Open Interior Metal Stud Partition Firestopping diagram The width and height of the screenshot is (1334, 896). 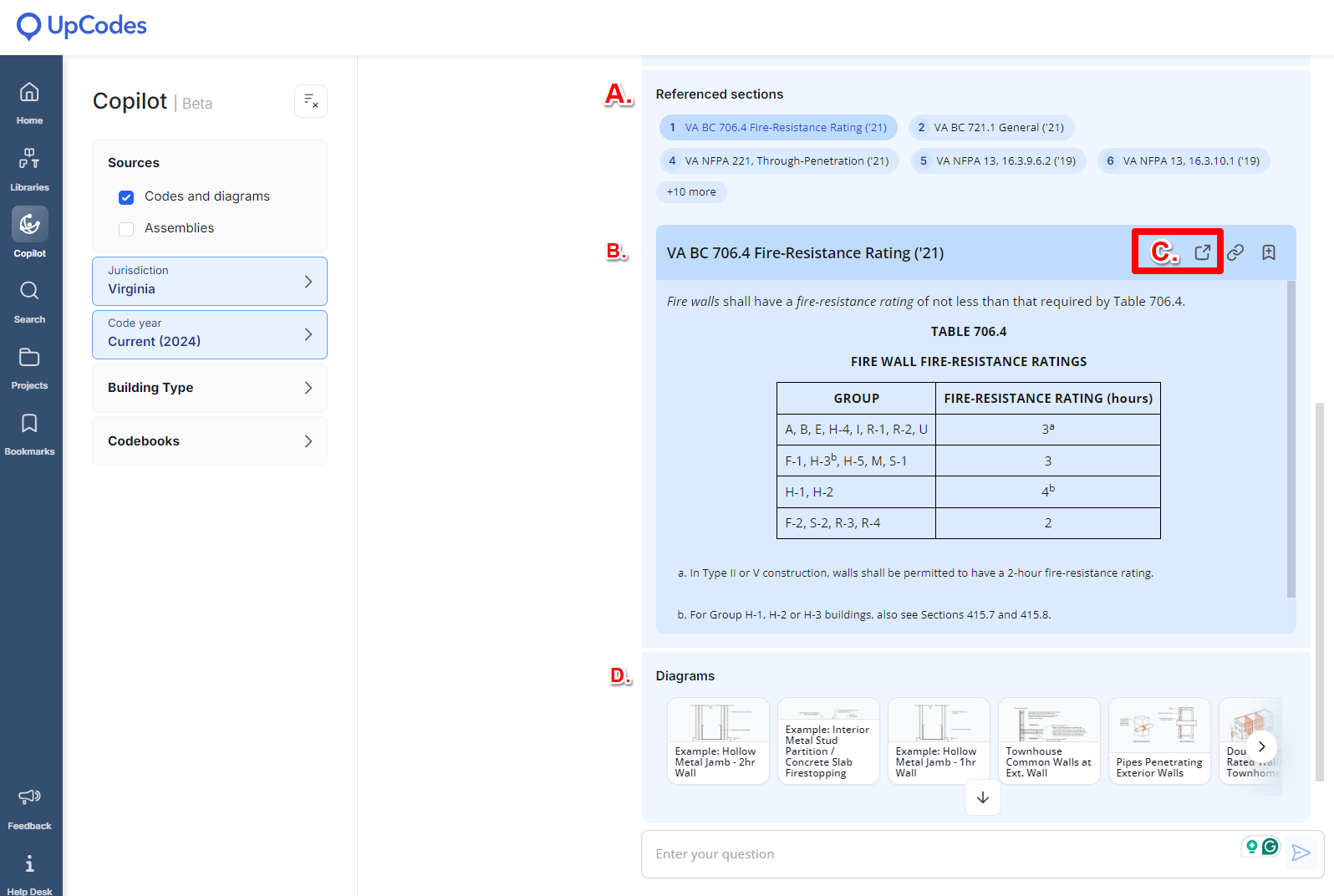pyautogui.click(x=828, y=741)
